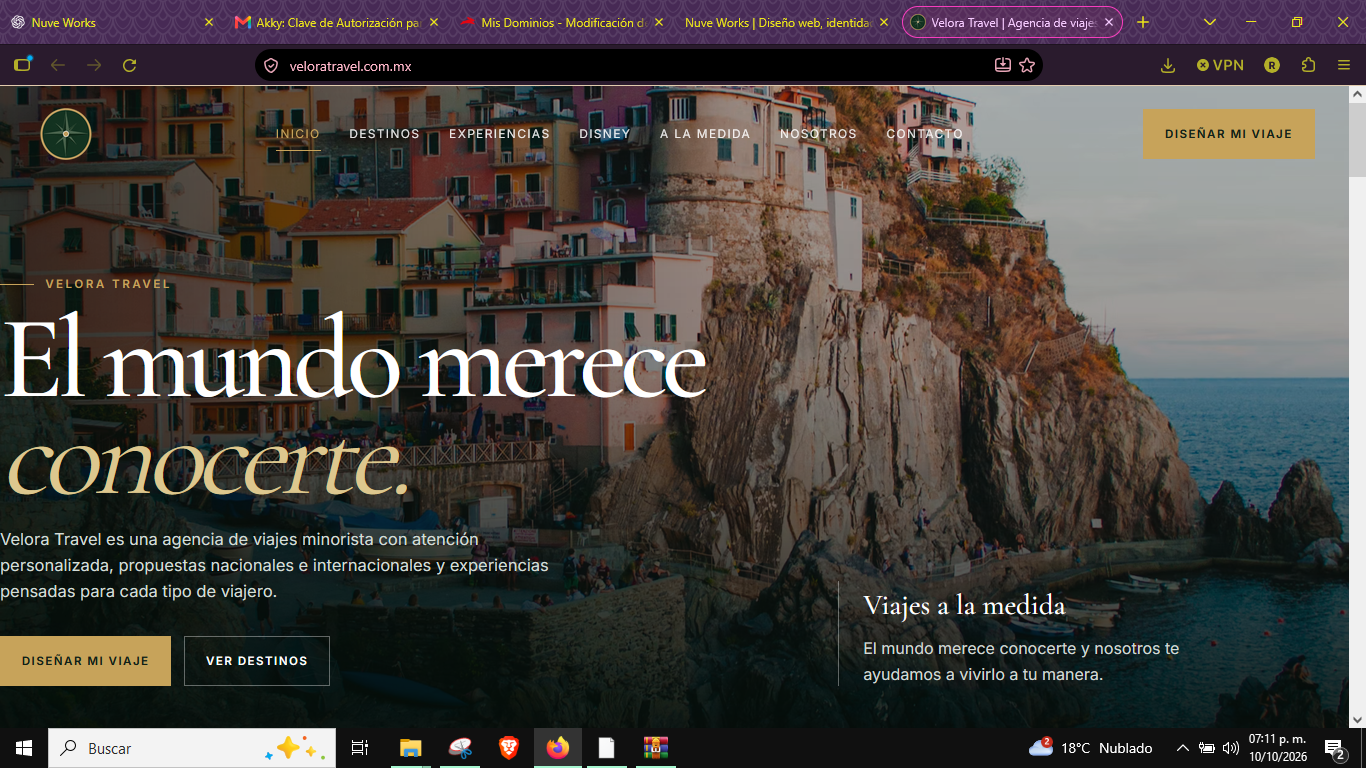Open the extensions puzzle icon
The image size is (1366, 768).
1308,65
